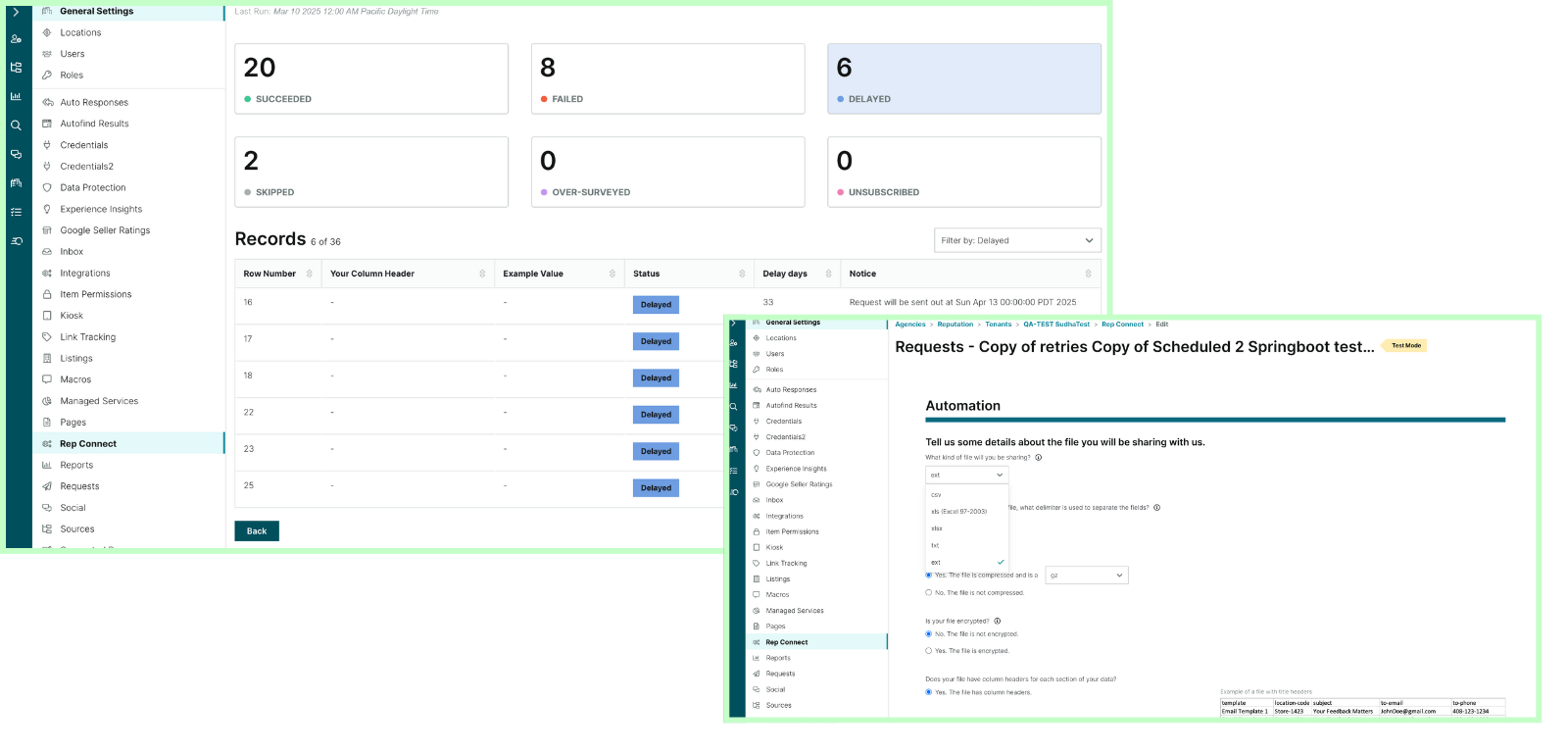Viewport: 1568px width, 753px height.
Task: Click the Item Permissions lock icon
Action: (47, 294)
